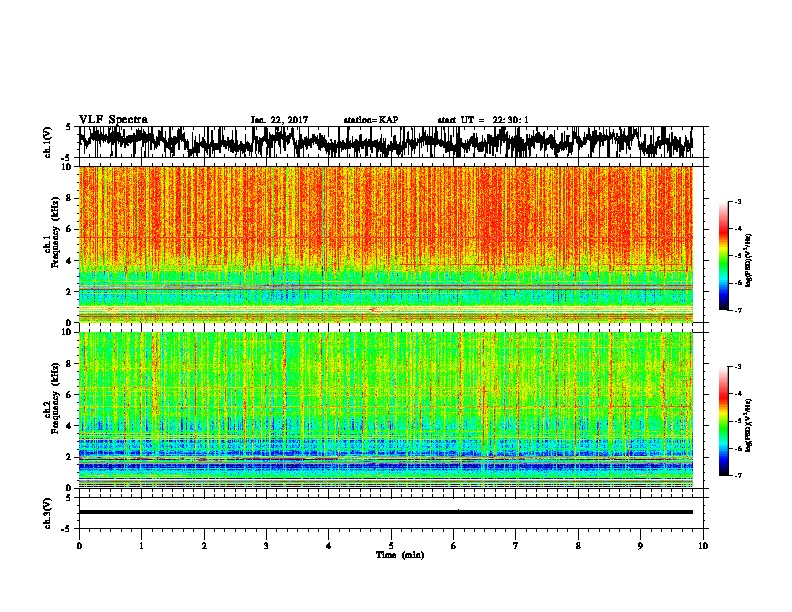
Task: Click ch.1 frequency axis tick "6"
Action: (69, 229)
